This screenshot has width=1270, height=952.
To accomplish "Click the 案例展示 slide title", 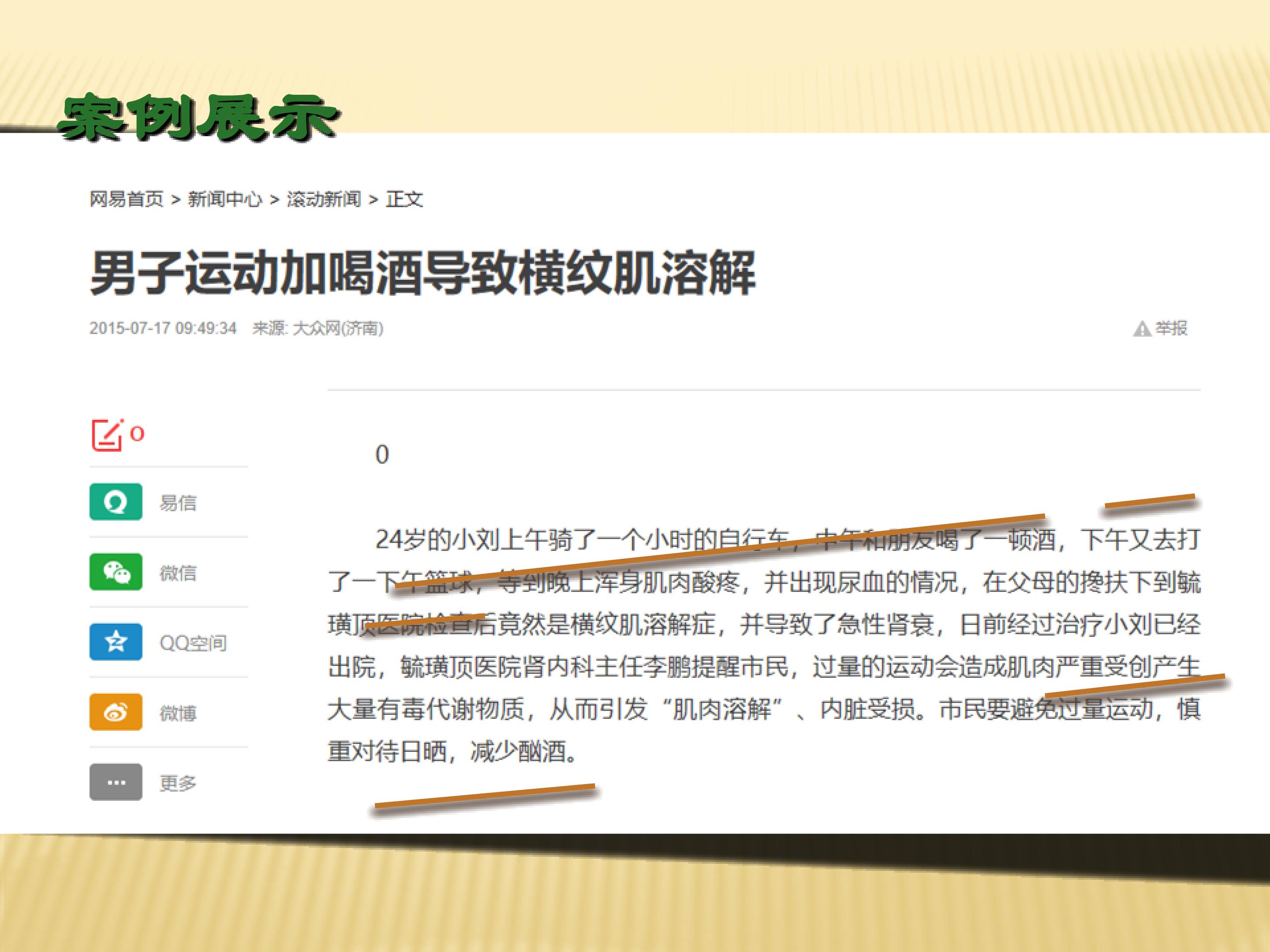I will point(198,118).
